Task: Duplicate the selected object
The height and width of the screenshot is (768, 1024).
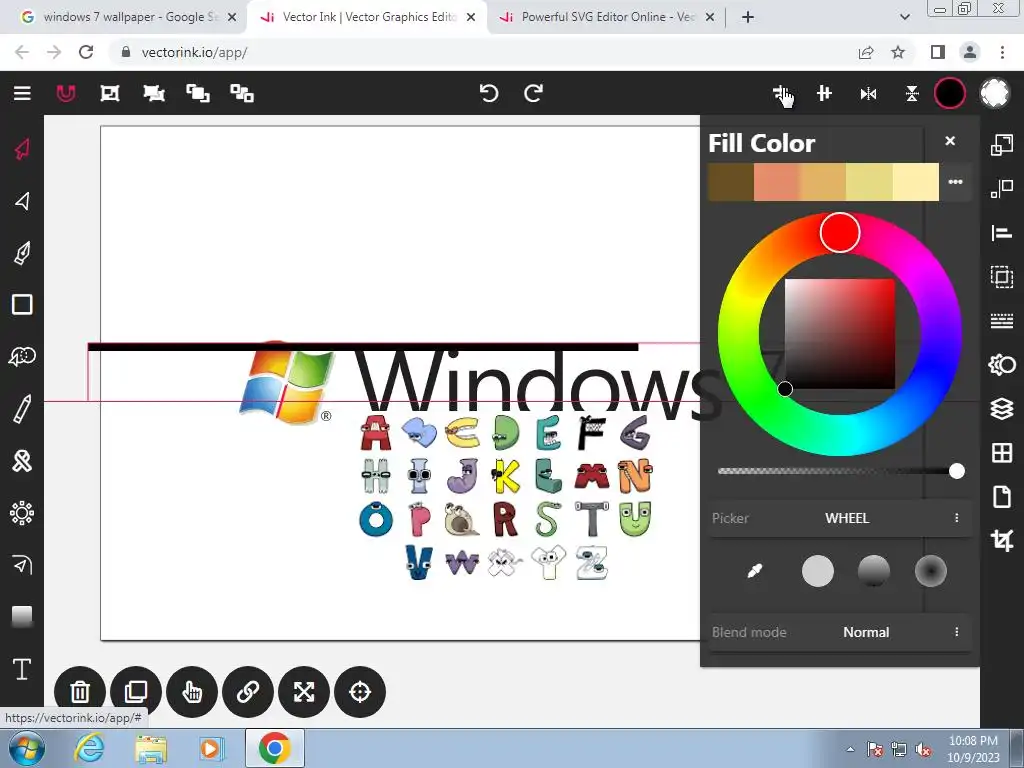Action: click(136, 692)
